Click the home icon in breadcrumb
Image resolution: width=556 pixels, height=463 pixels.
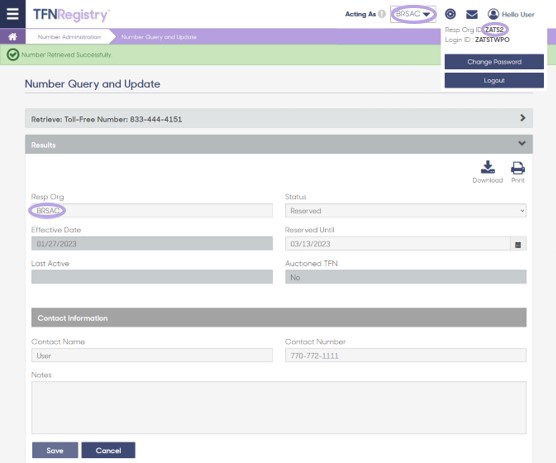(x=12, y=37)
